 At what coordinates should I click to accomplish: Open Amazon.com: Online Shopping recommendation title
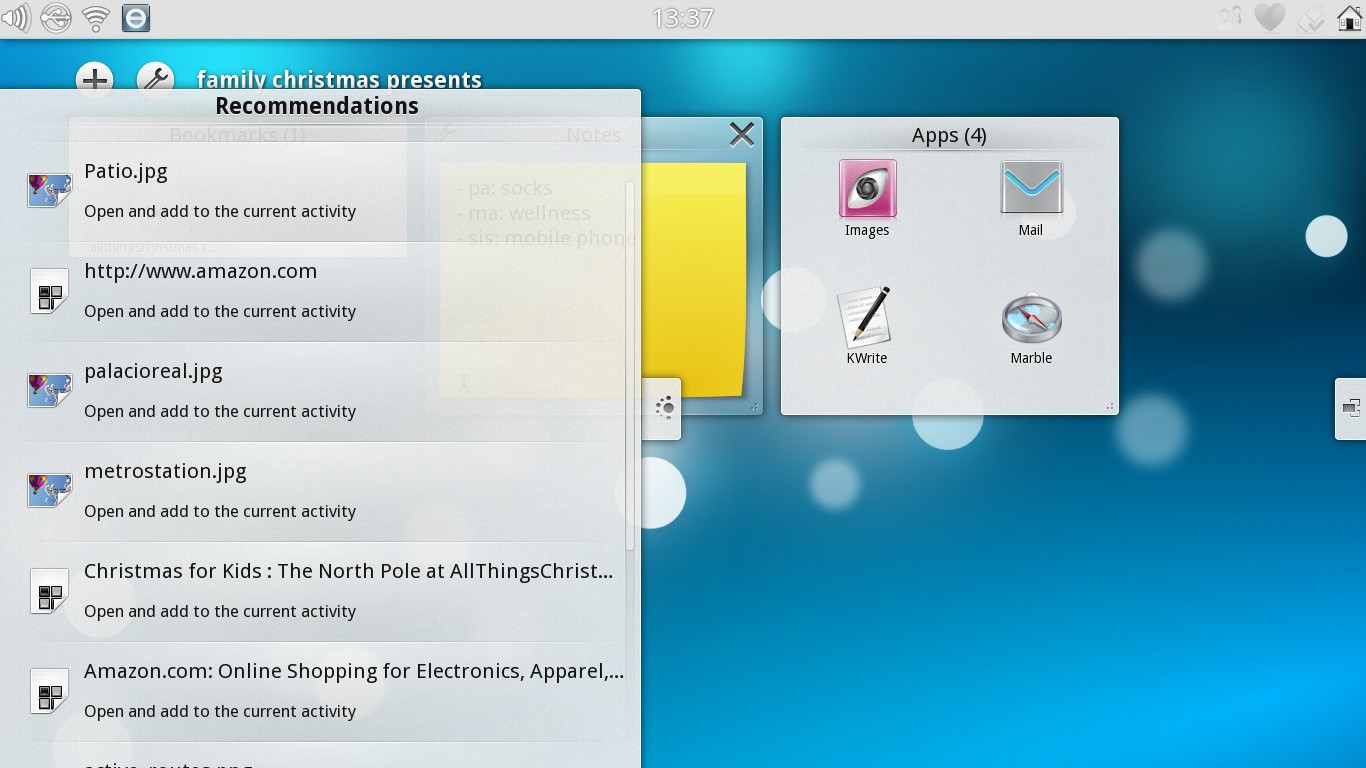[354, 671]
